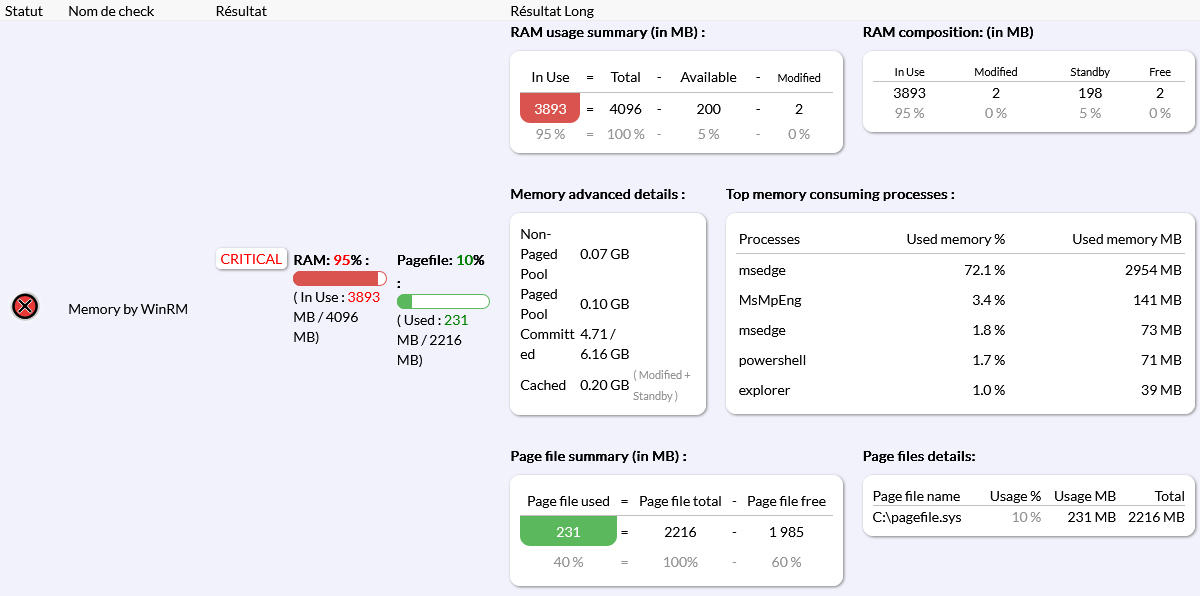Click the Used memory % column header
The image size is (1200, 596).
[x=955, y=239]
